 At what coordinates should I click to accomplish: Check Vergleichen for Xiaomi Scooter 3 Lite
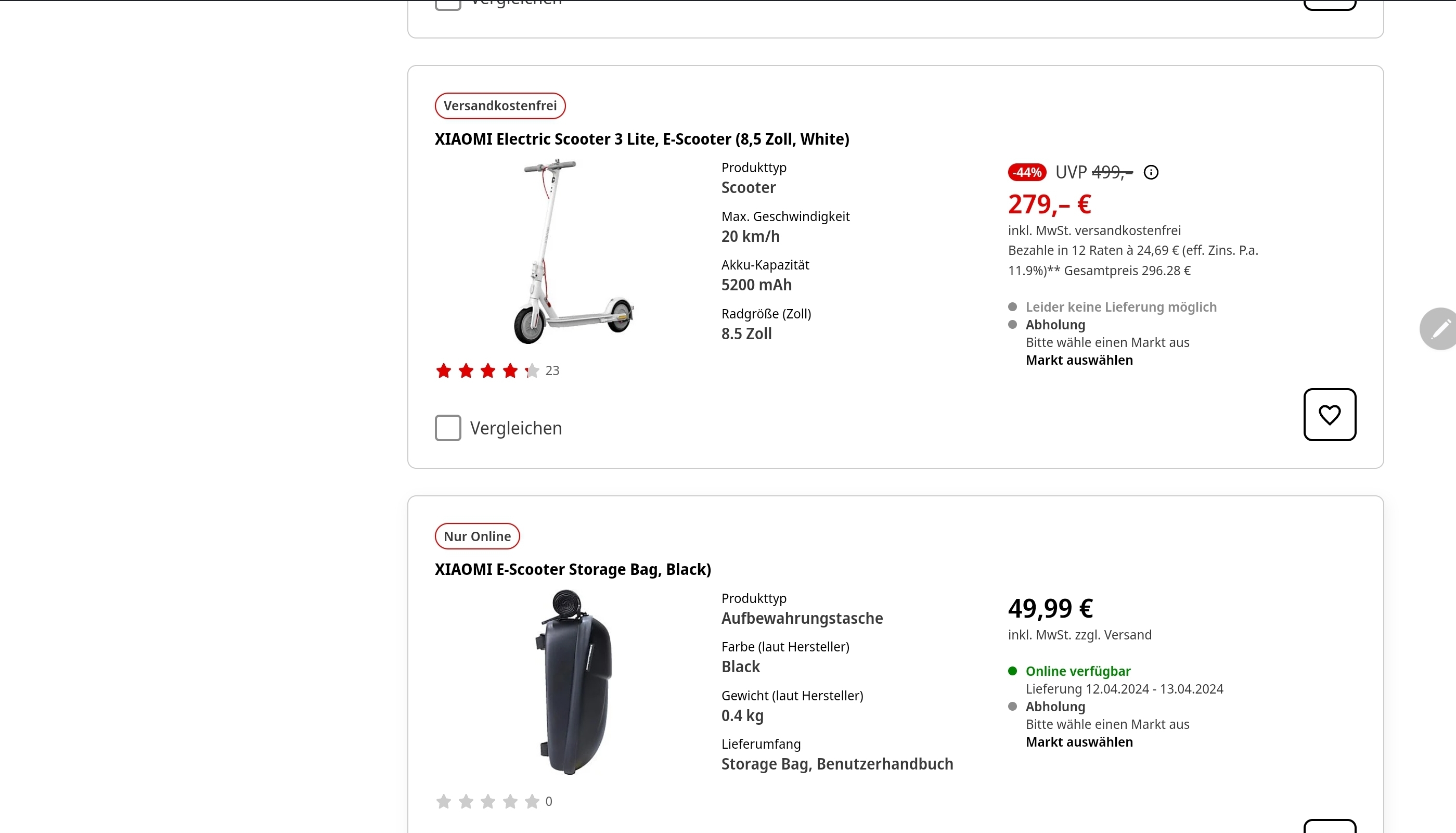click(x=448, y=428)
